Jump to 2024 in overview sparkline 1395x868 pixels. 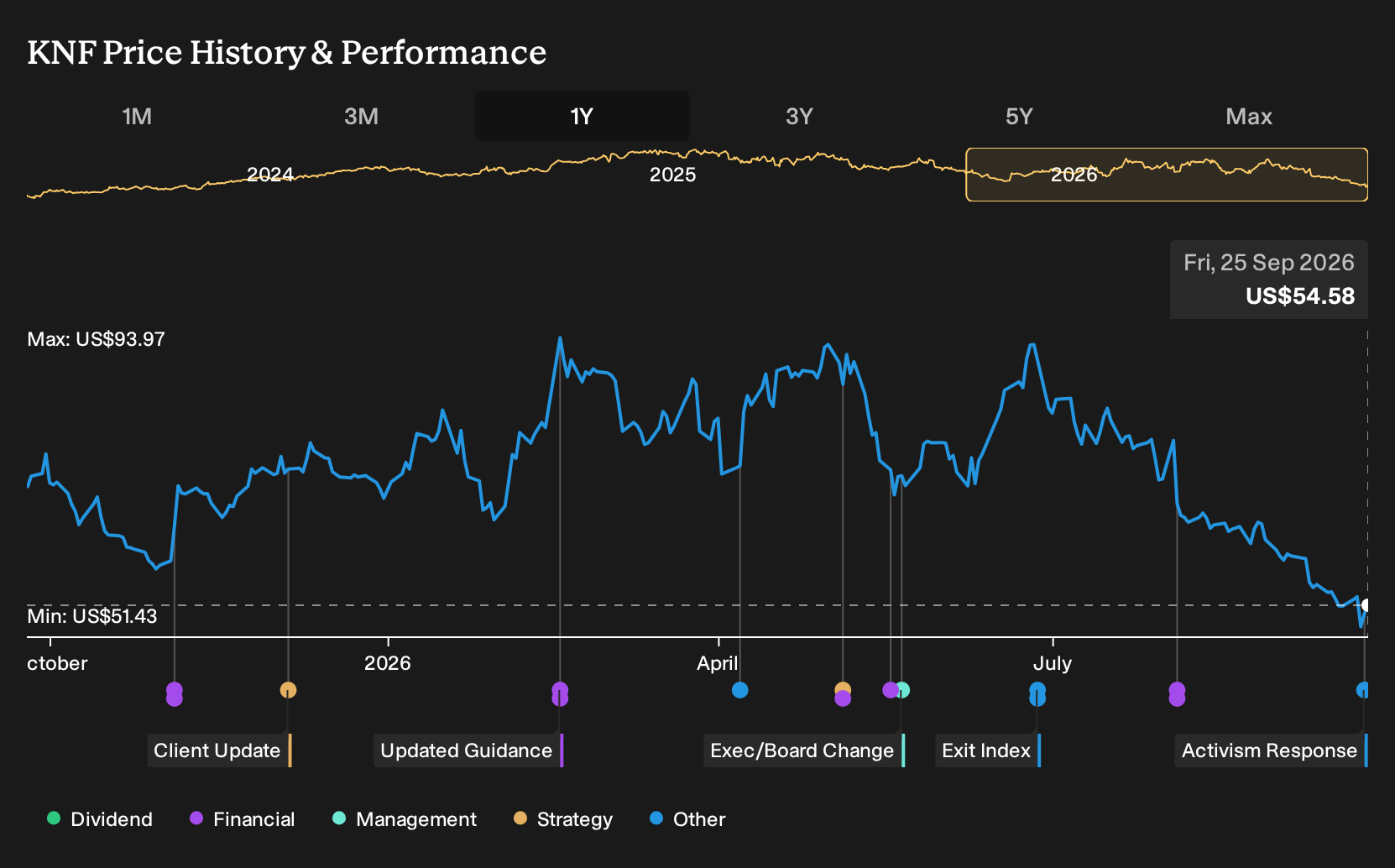click(269, 175)
